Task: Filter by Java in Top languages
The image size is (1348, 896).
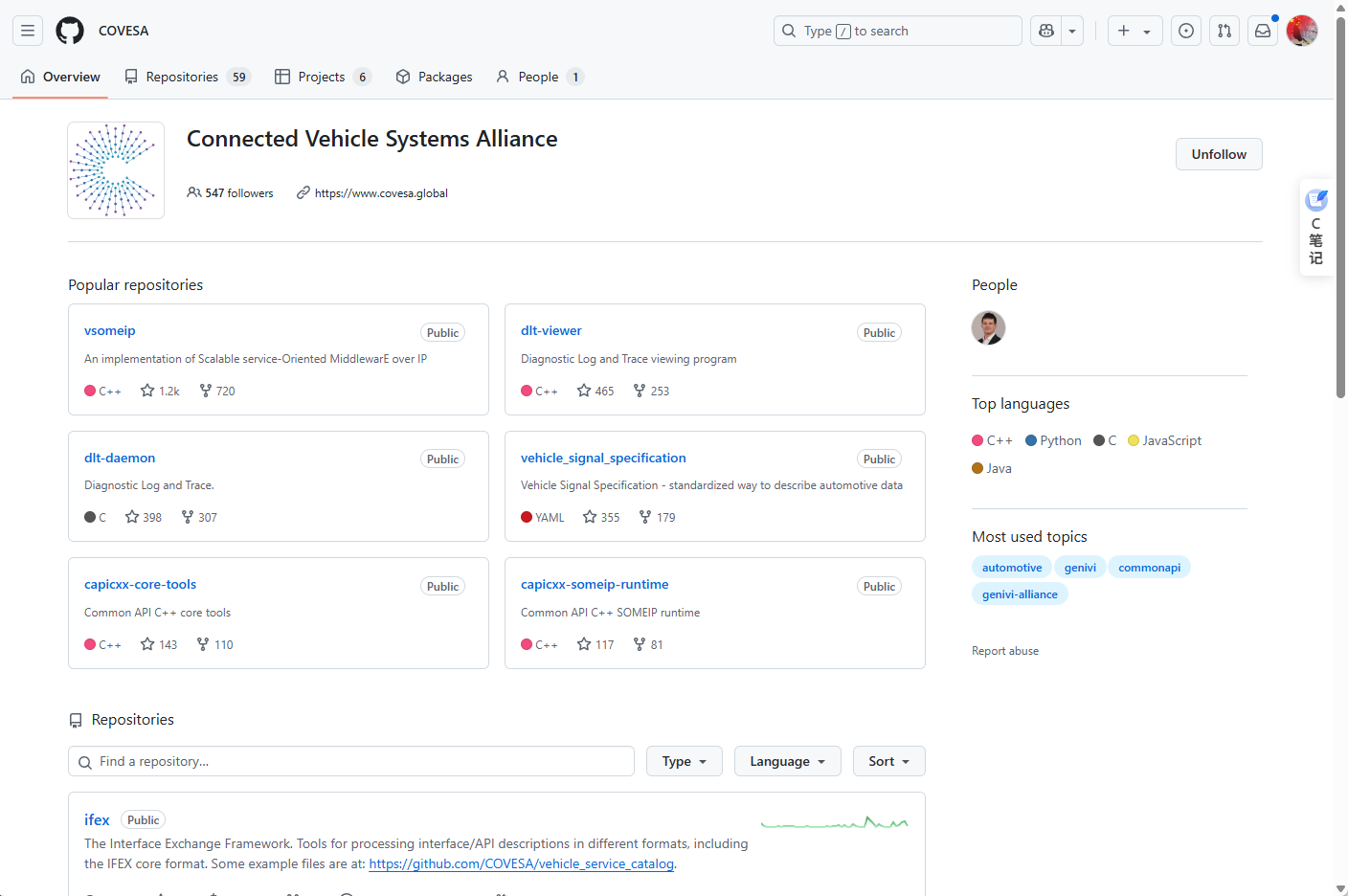Action: pos(992,468)
